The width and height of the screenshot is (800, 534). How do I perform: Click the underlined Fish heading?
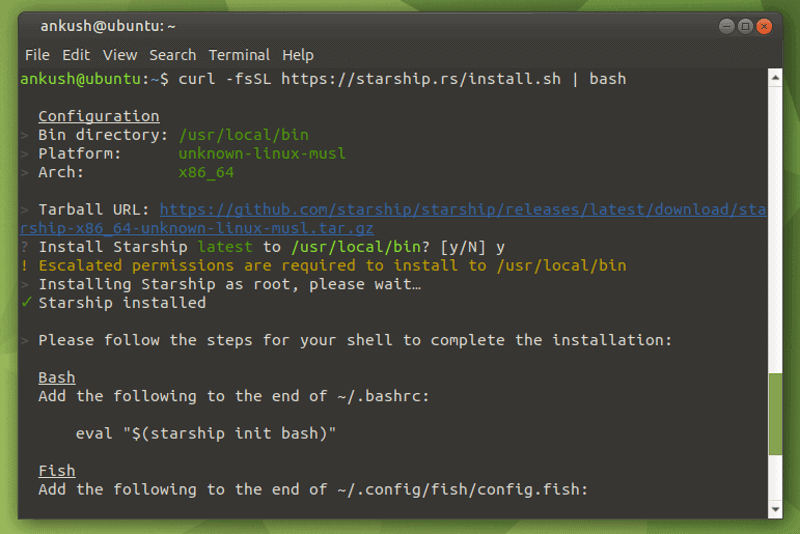(57, 470)
